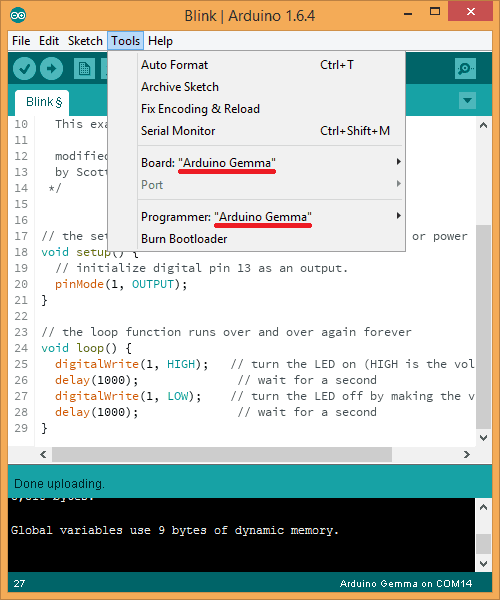
Task: Open the Edit menu
Action: click(49, 41)
